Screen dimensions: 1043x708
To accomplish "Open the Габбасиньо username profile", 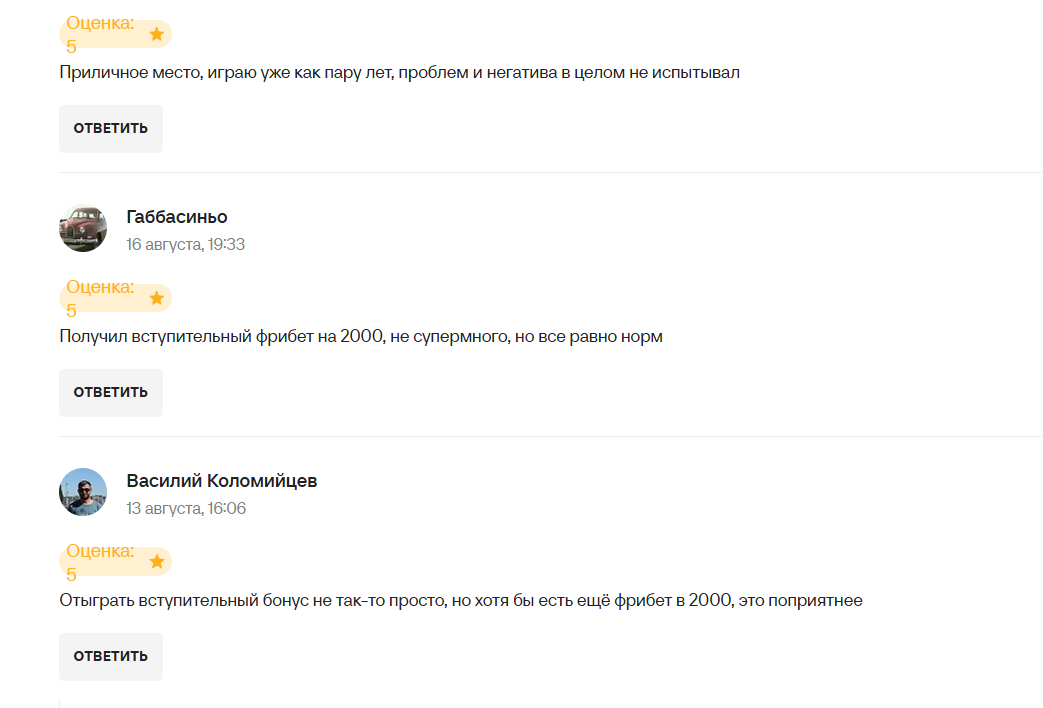I will 177,217.
